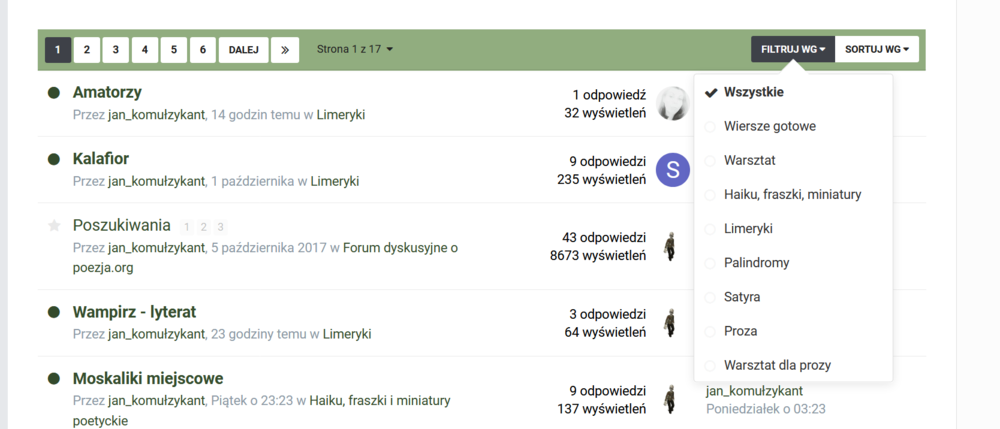Choose the Limeryki filter radio option
The image size is (1000, 429).
711,229
